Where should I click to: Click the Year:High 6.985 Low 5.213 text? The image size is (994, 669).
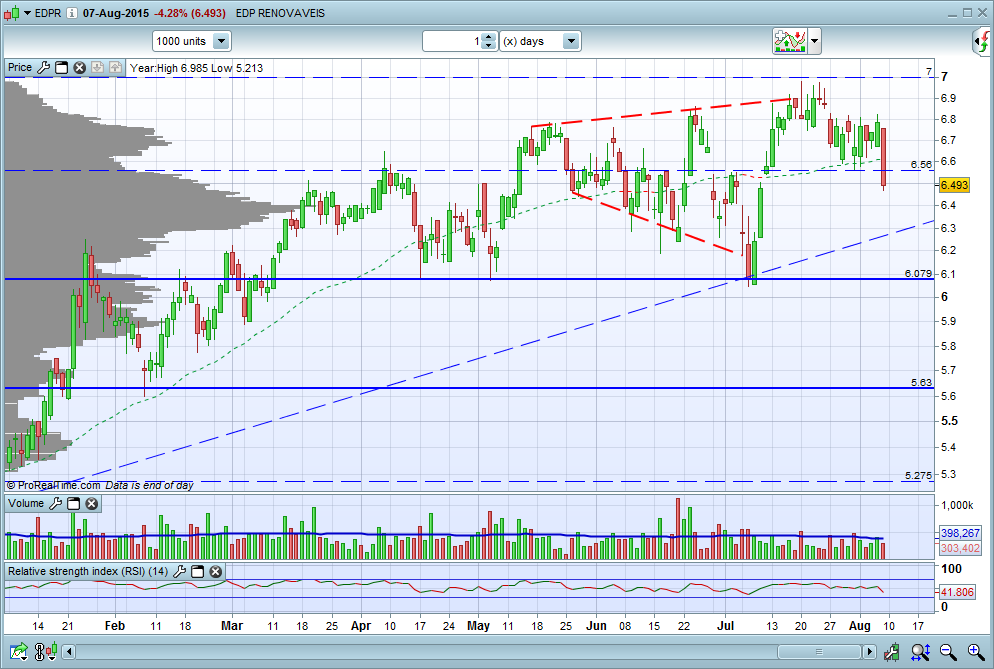click(x=197, y=68)
